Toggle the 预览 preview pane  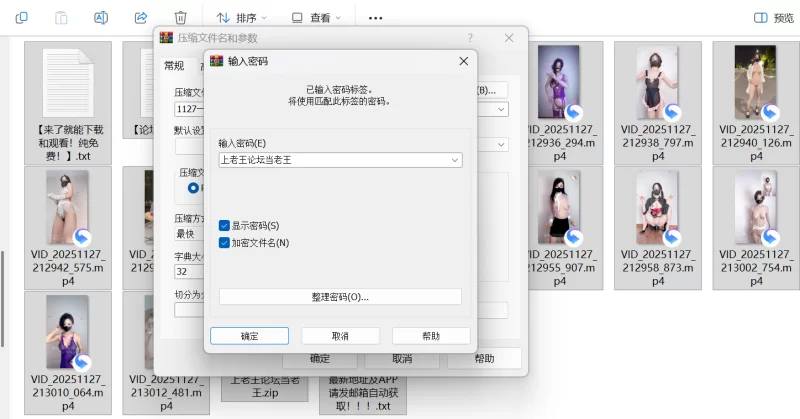click(774, 18)
